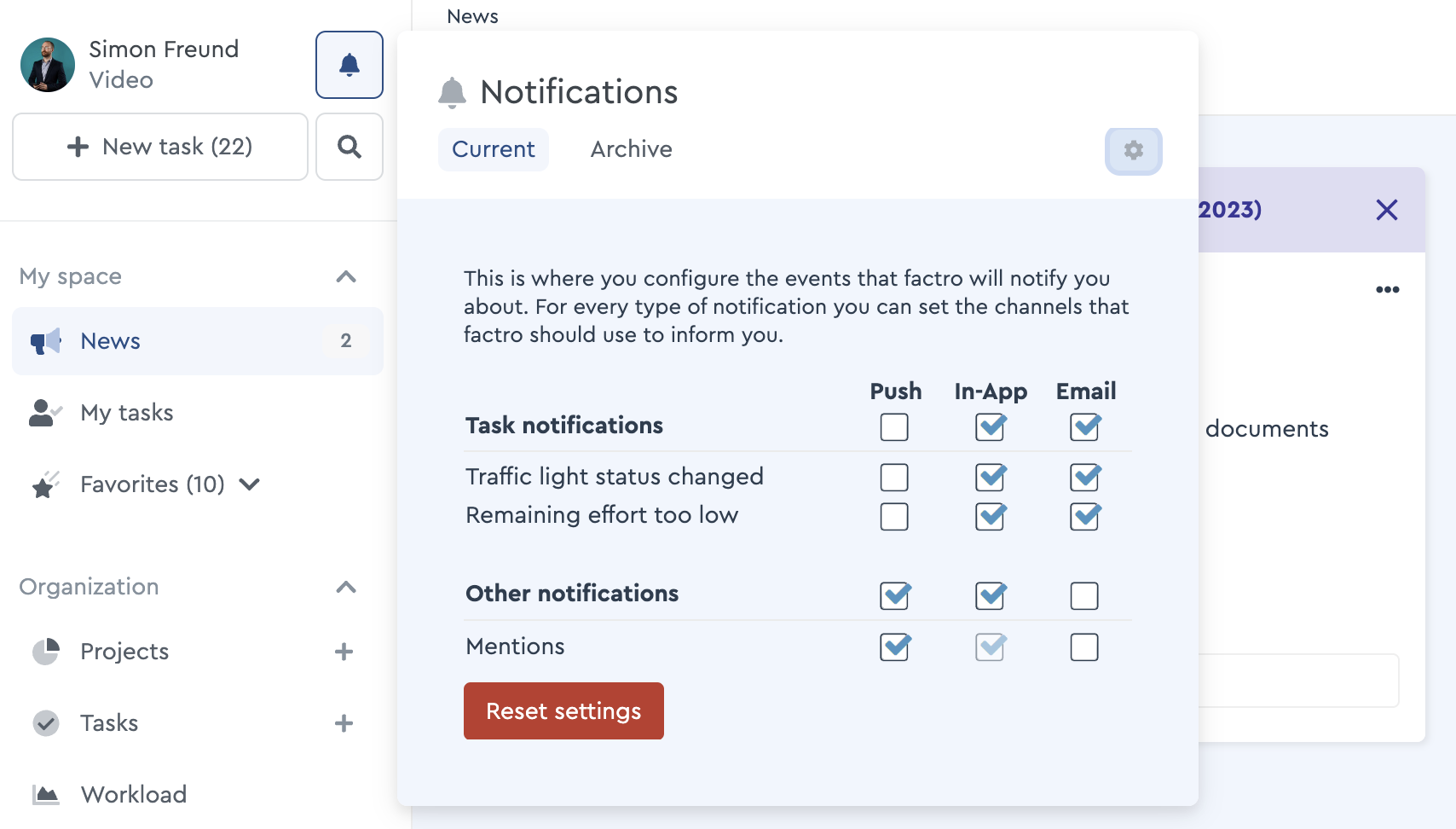Select the News megaphone icon

[44, 340]
